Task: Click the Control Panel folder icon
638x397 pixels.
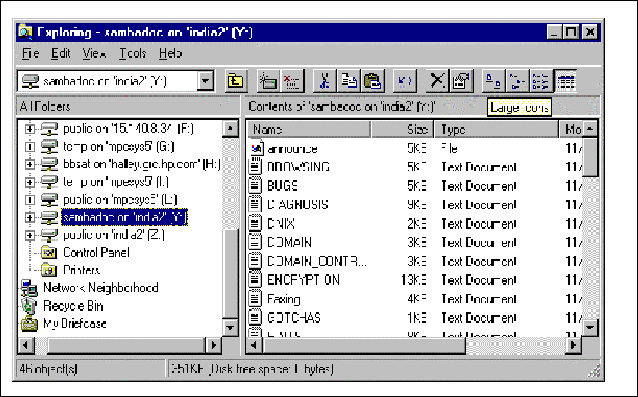Action: (x=49, y=253)
